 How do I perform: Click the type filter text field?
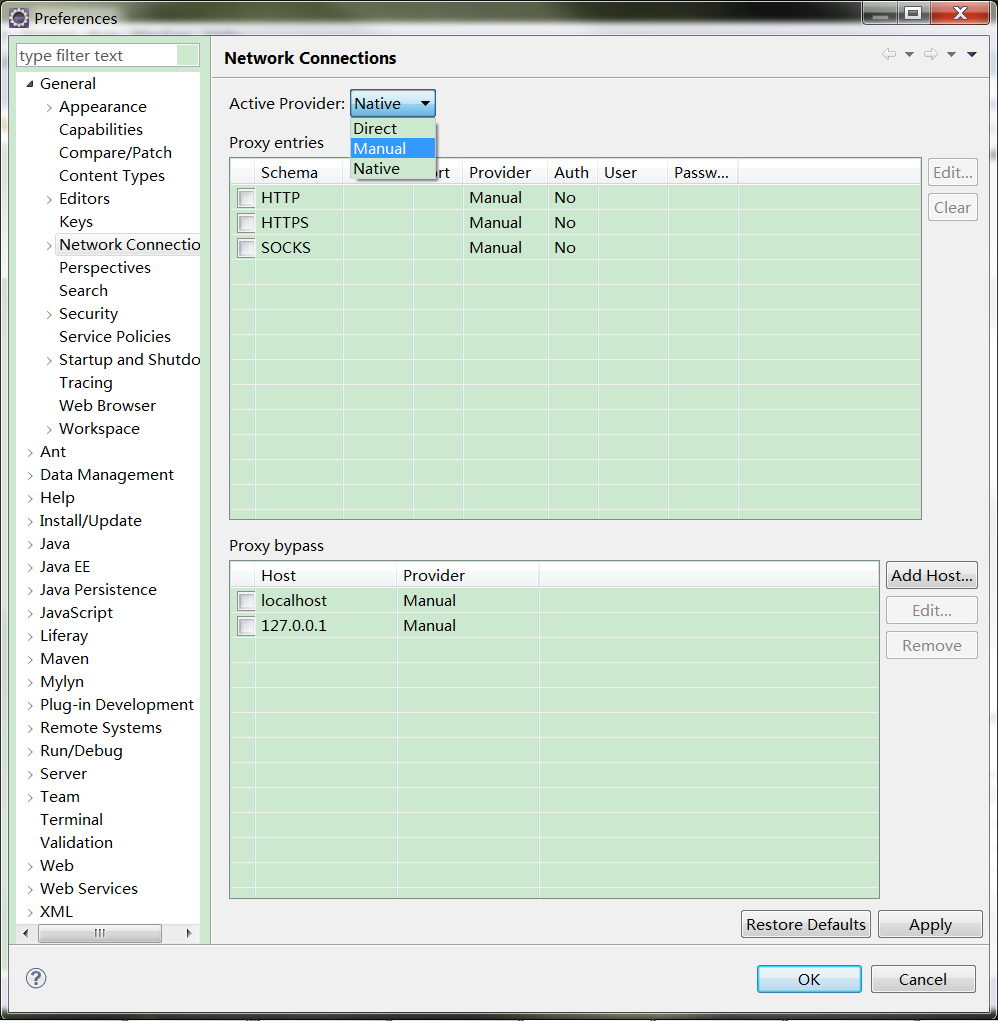(97, 56)
